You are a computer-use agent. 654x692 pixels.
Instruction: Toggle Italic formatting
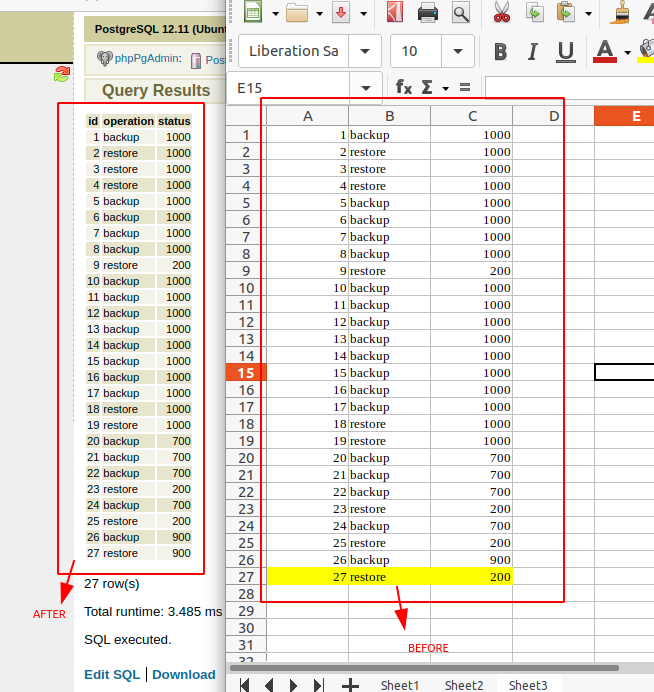pos(533,52)
